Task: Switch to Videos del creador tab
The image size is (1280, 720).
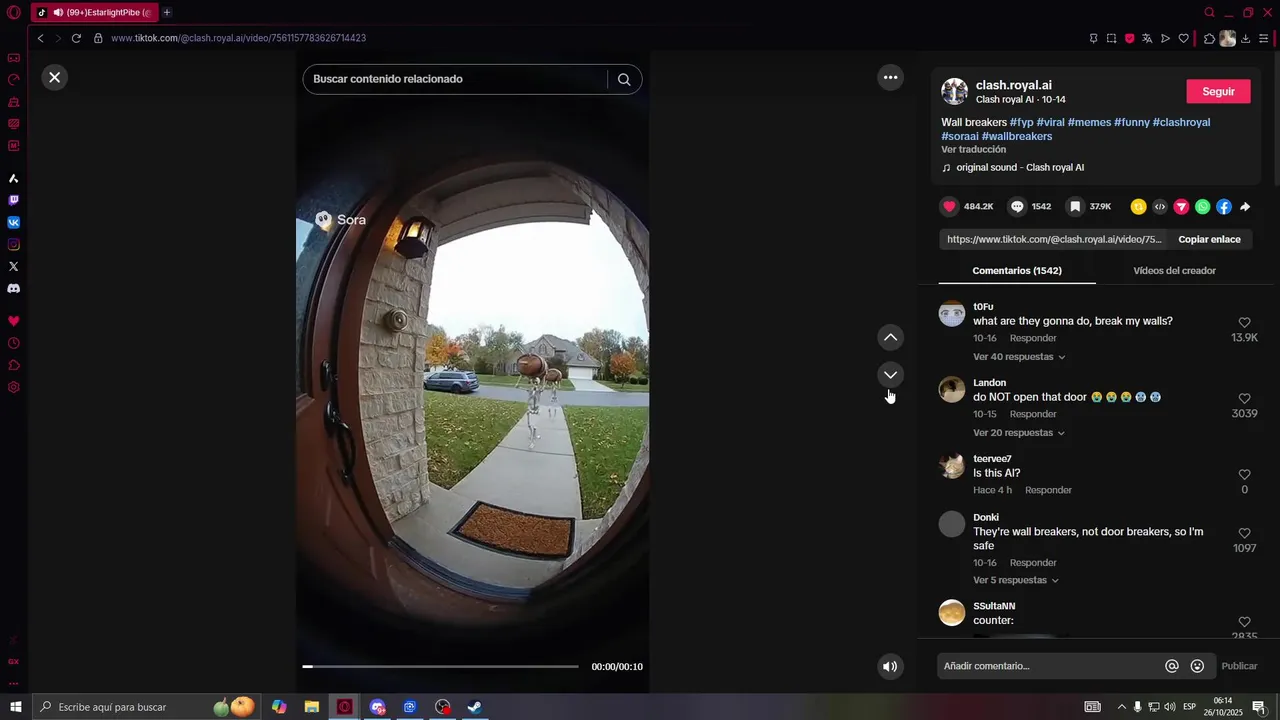Action: [x=1174, y=270]
